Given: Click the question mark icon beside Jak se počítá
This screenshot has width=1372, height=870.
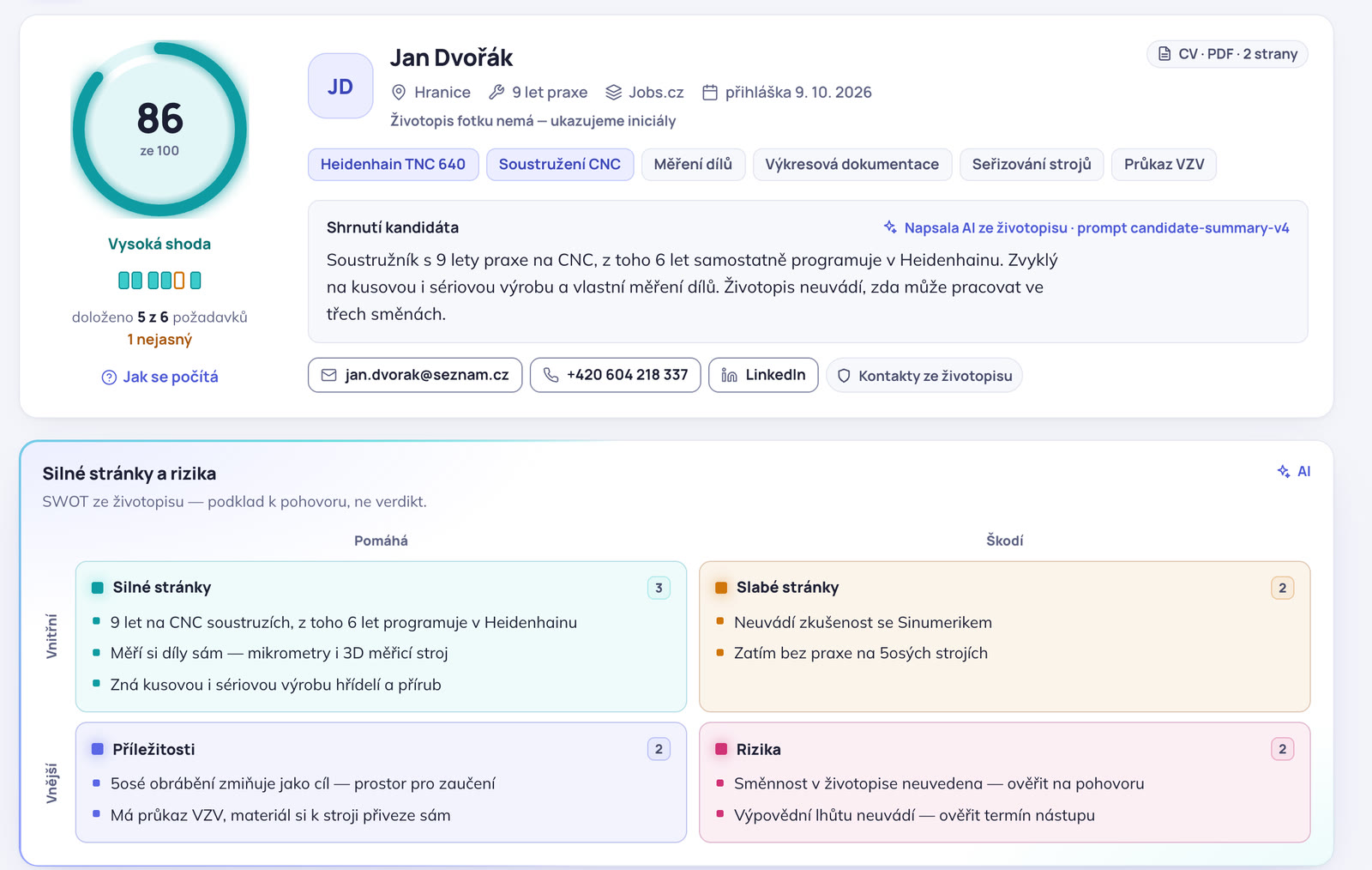Looking at the screenshot, I should tap(109, 378).
